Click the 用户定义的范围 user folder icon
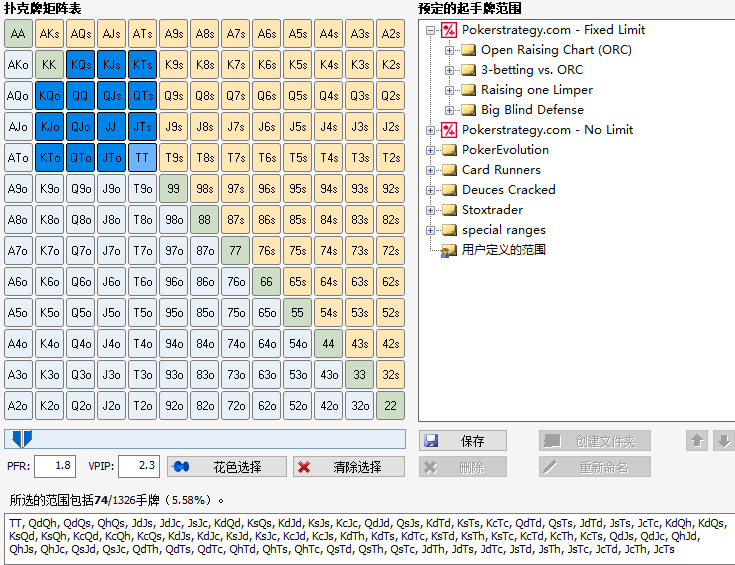This screenshot has height=565, width=735. (x=449, y=250)
